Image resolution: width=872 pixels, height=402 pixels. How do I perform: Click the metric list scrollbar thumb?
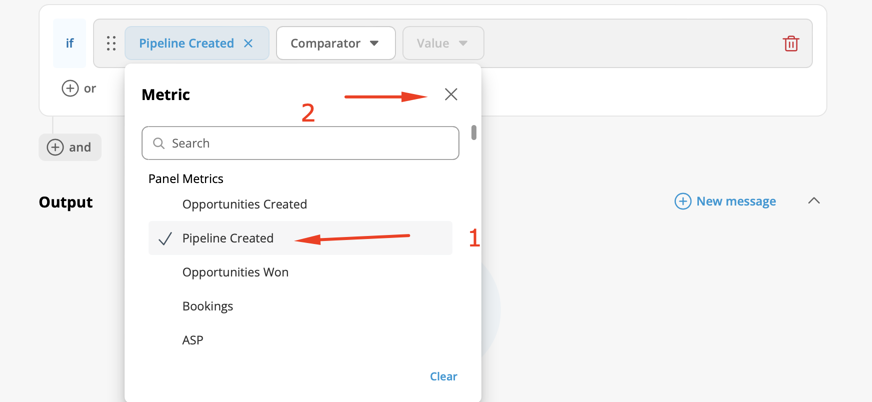click(474, 132)
